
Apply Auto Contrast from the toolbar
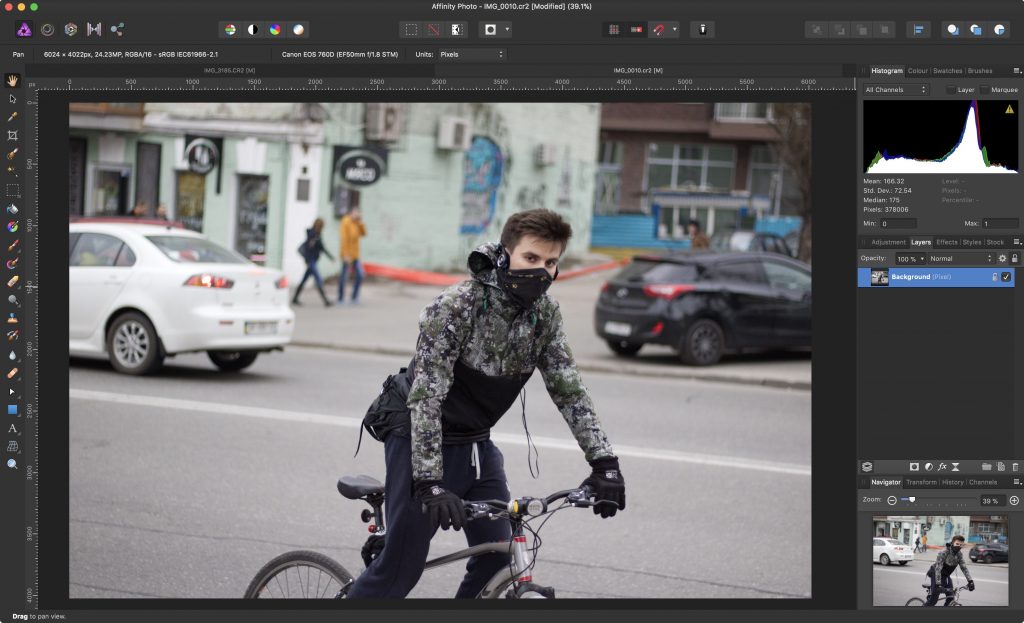pos(253,29)
